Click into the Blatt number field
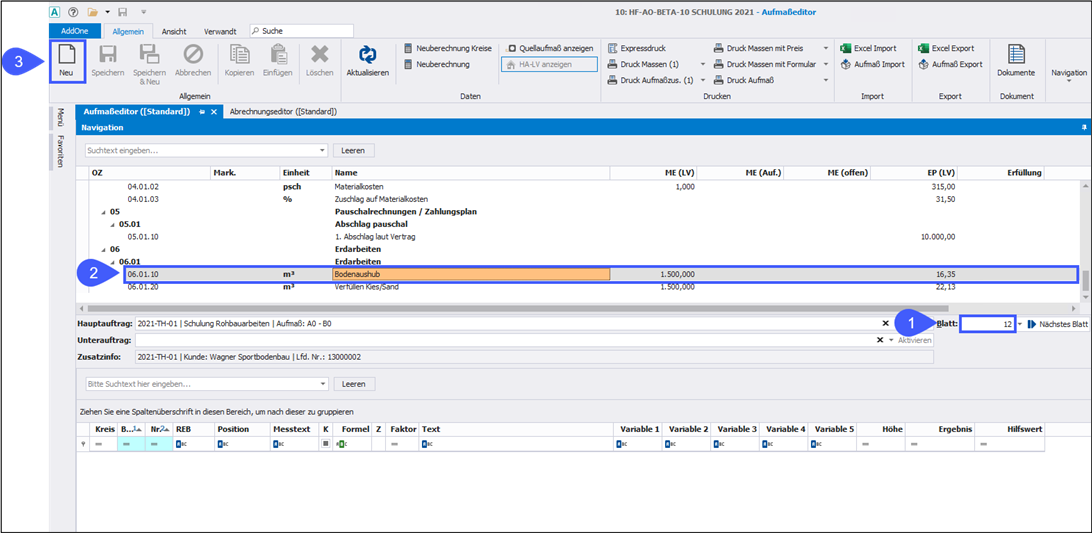This screenshot has width=1092, height=533. [985, 325]
